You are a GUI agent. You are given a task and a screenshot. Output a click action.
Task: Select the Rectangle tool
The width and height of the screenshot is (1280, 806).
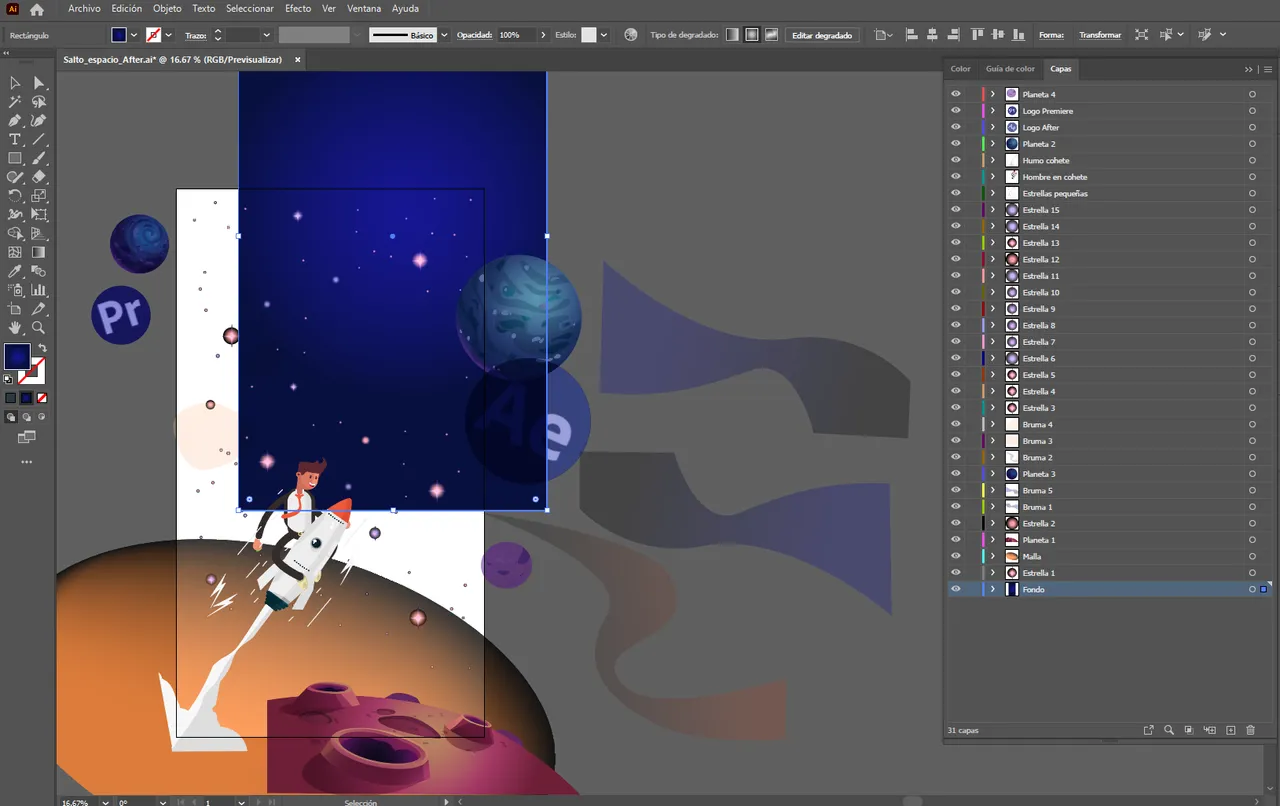point(15,158)
